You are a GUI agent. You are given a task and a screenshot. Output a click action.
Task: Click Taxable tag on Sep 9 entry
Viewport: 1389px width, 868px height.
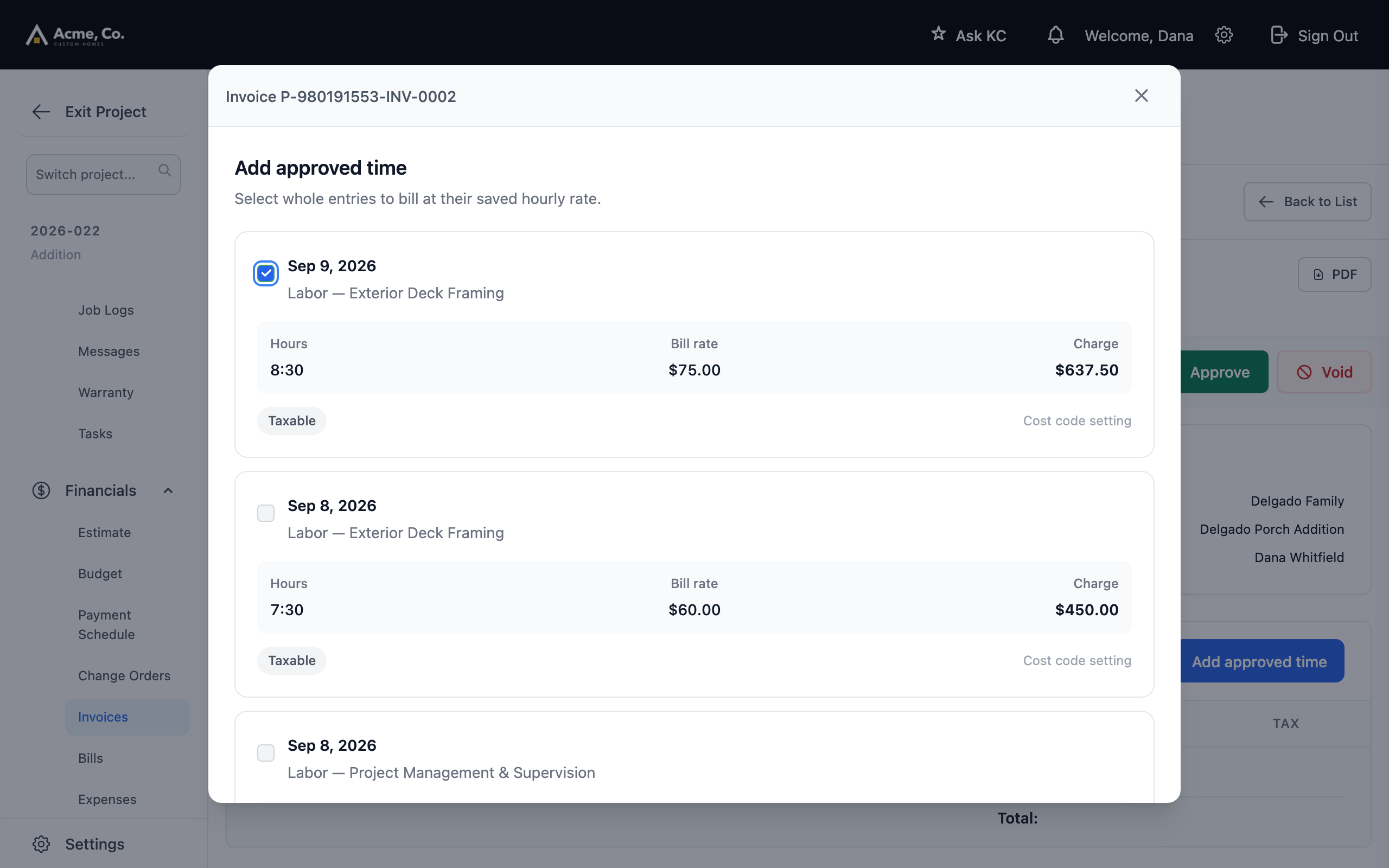[x=291, y=421]
